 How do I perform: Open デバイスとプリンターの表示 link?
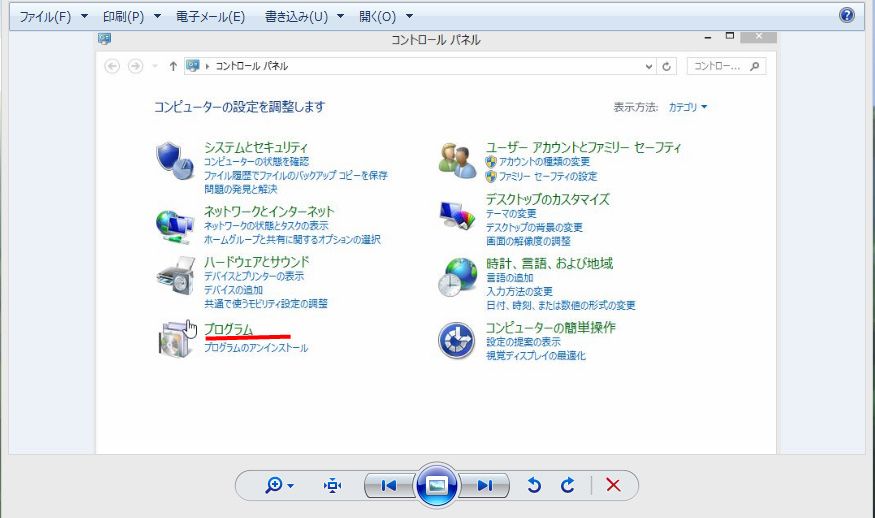coord(254,276)
